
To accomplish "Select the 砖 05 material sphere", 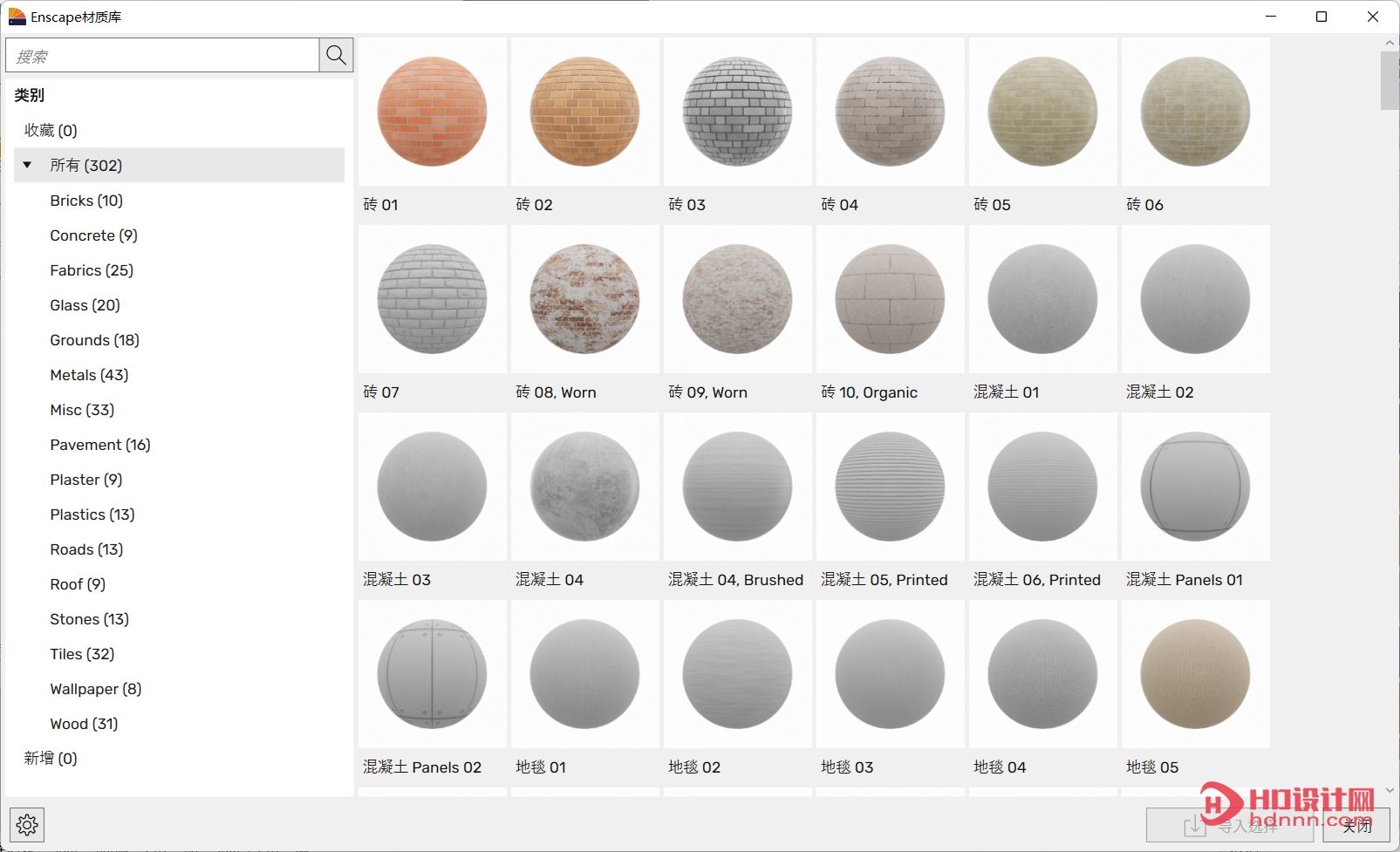I will tap(1042, 112).
